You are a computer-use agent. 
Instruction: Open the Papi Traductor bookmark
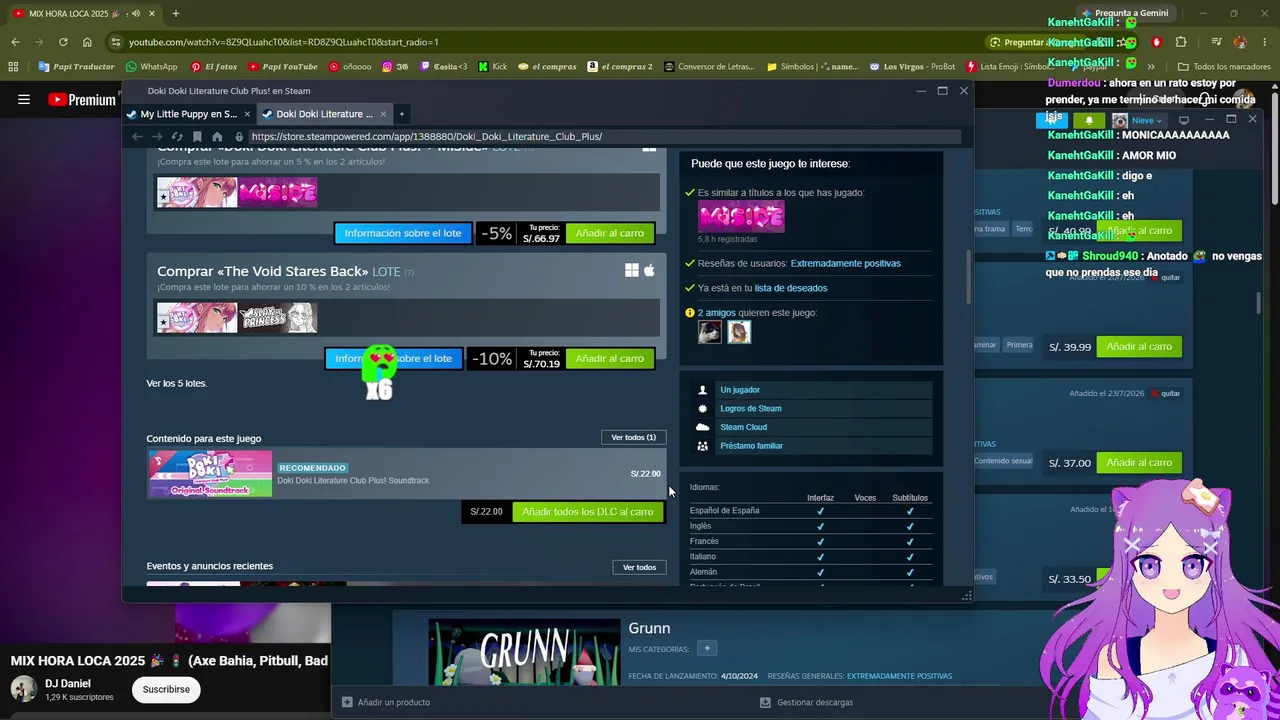[77, 67]
